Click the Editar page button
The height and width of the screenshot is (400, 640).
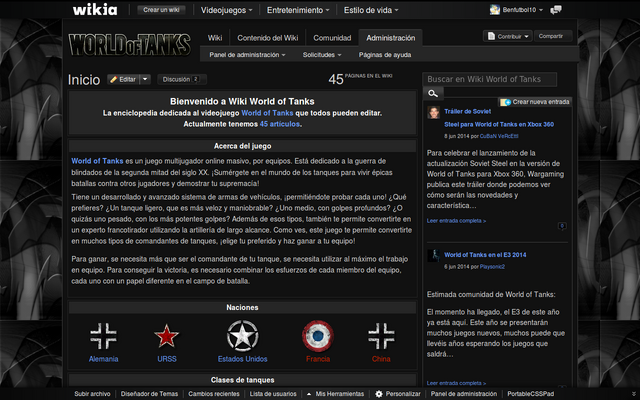point(124,79)
